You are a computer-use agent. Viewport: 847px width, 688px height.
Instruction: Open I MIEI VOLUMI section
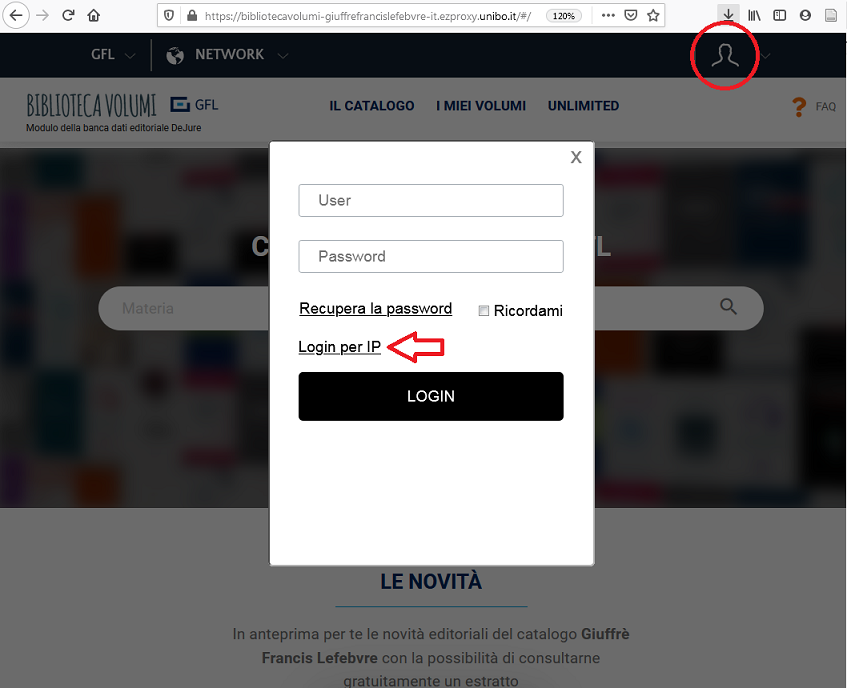tap(481, 106)
